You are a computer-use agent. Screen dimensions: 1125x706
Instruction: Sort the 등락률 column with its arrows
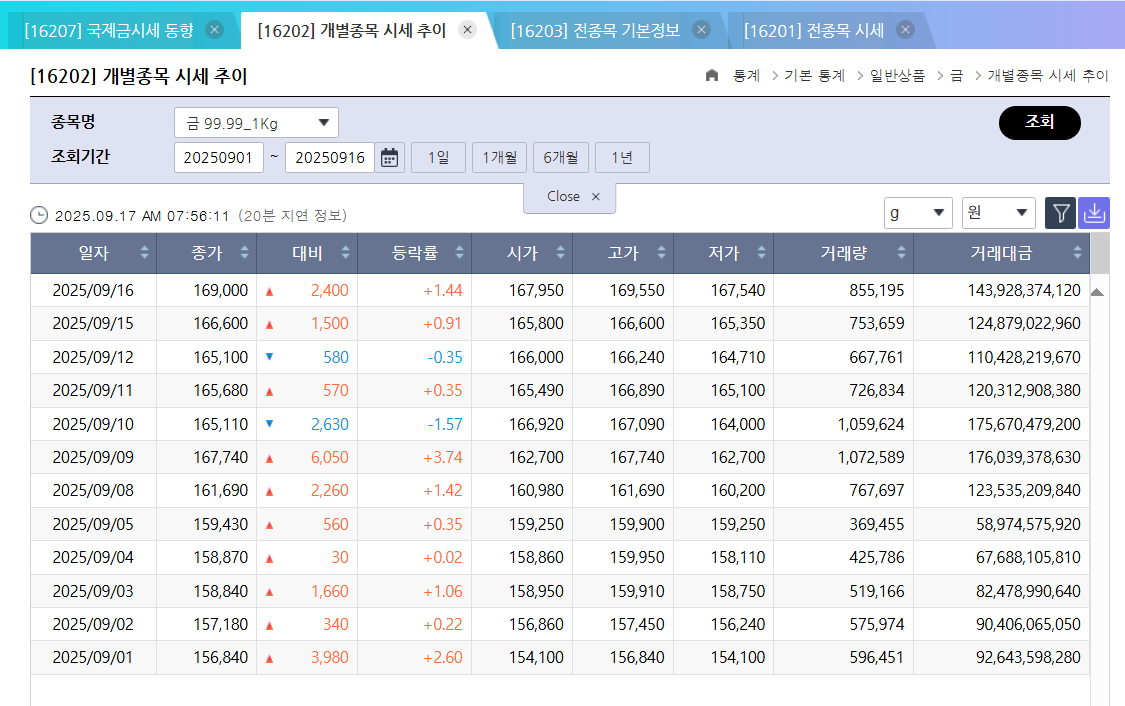[458, 253]
